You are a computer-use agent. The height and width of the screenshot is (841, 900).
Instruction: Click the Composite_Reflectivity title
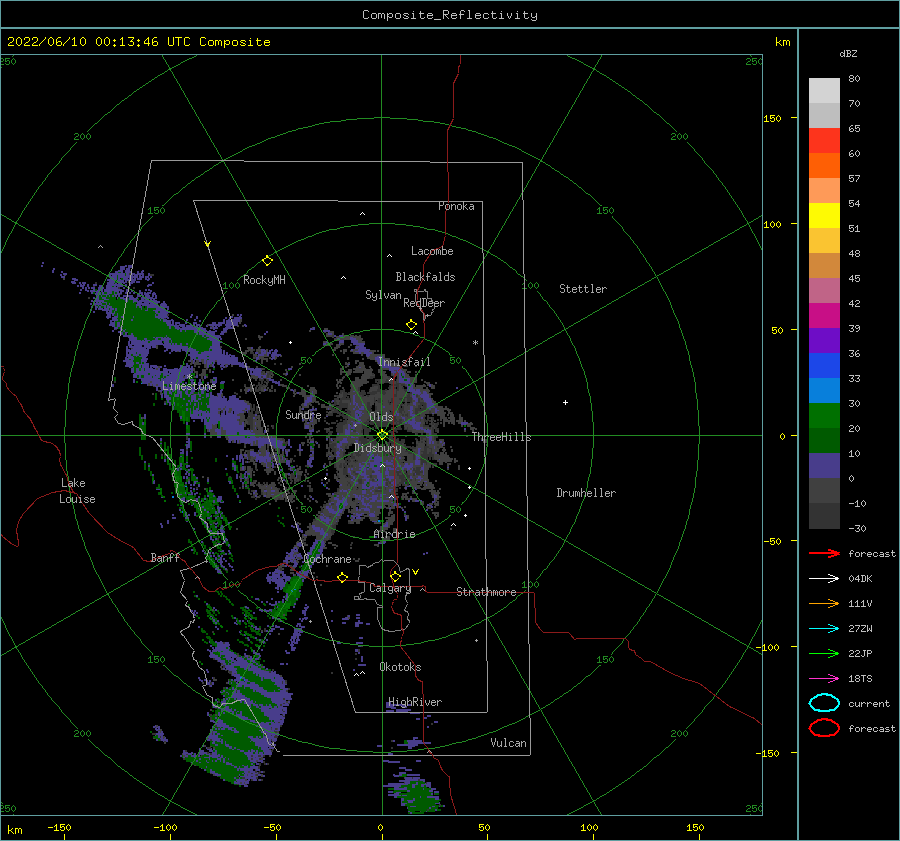point(450,15)
